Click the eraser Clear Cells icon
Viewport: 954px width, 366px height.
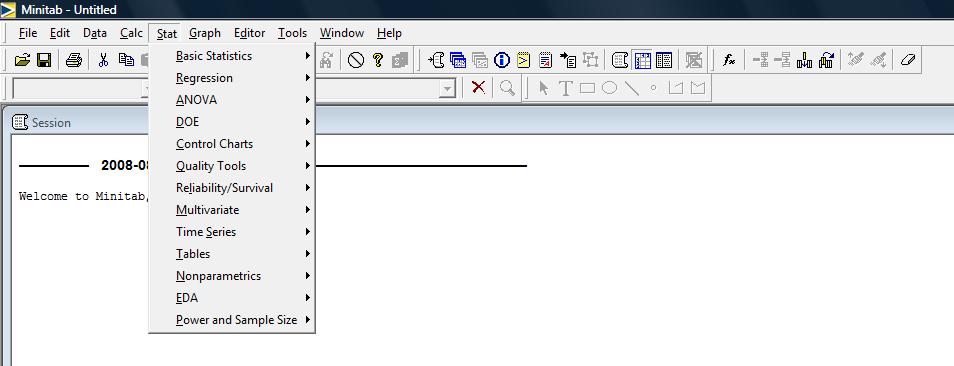pos(908,60)
